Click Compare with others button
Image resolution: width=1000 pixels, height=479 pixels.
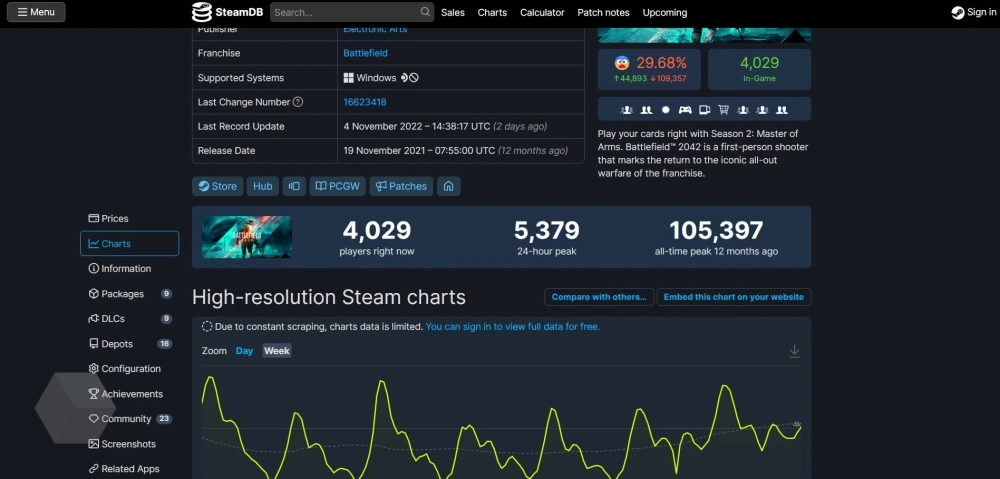point(600,297)
